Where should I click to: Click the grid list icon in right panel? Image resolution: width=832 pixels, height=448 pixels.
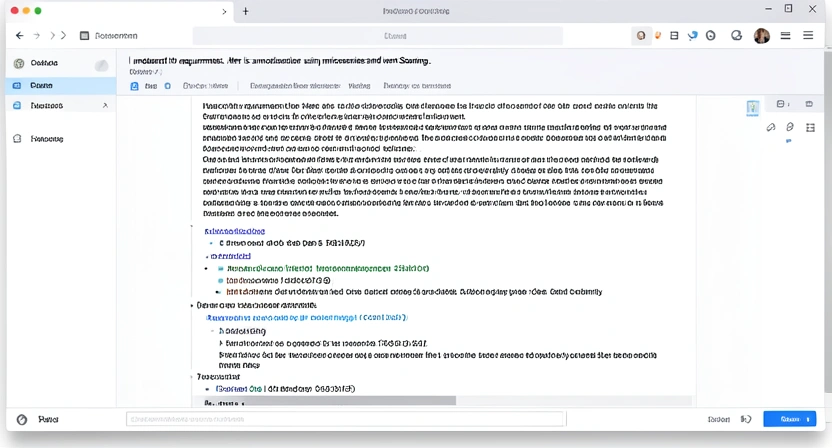pyautogui.click(x=810, y=127)
